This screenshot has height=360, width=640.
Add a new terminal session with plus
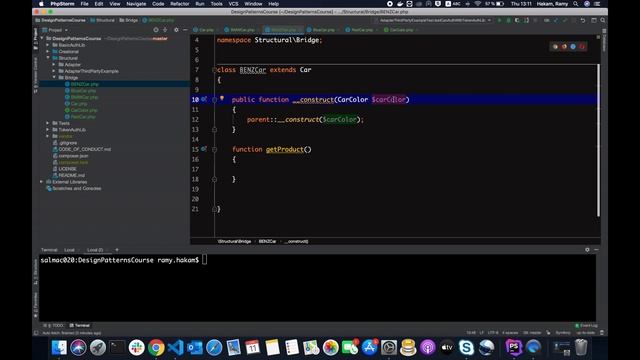point(117,249)
